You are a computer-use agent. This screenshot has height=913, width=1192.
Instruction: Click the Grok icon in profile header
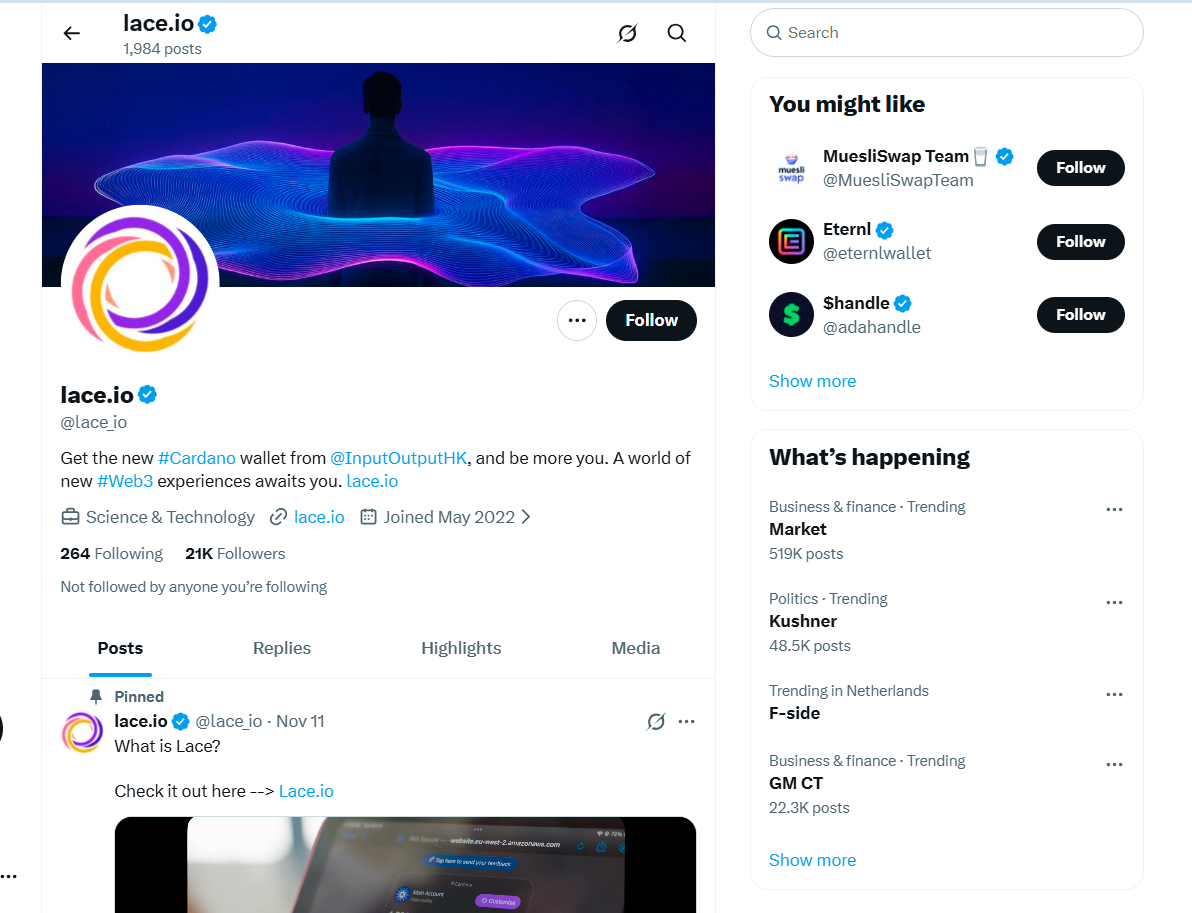pyautogui.click(x=627, y=33)
